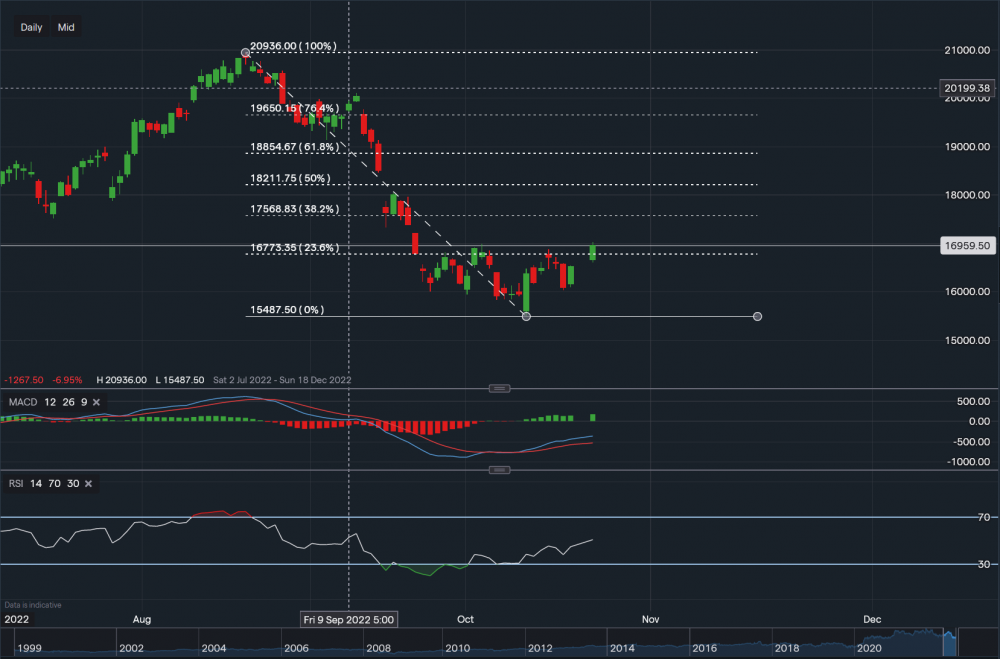Close the MACD indicator with its X icon
Image resolution: width=1000 pixels, height=659 pixels.
pos(95,401)
